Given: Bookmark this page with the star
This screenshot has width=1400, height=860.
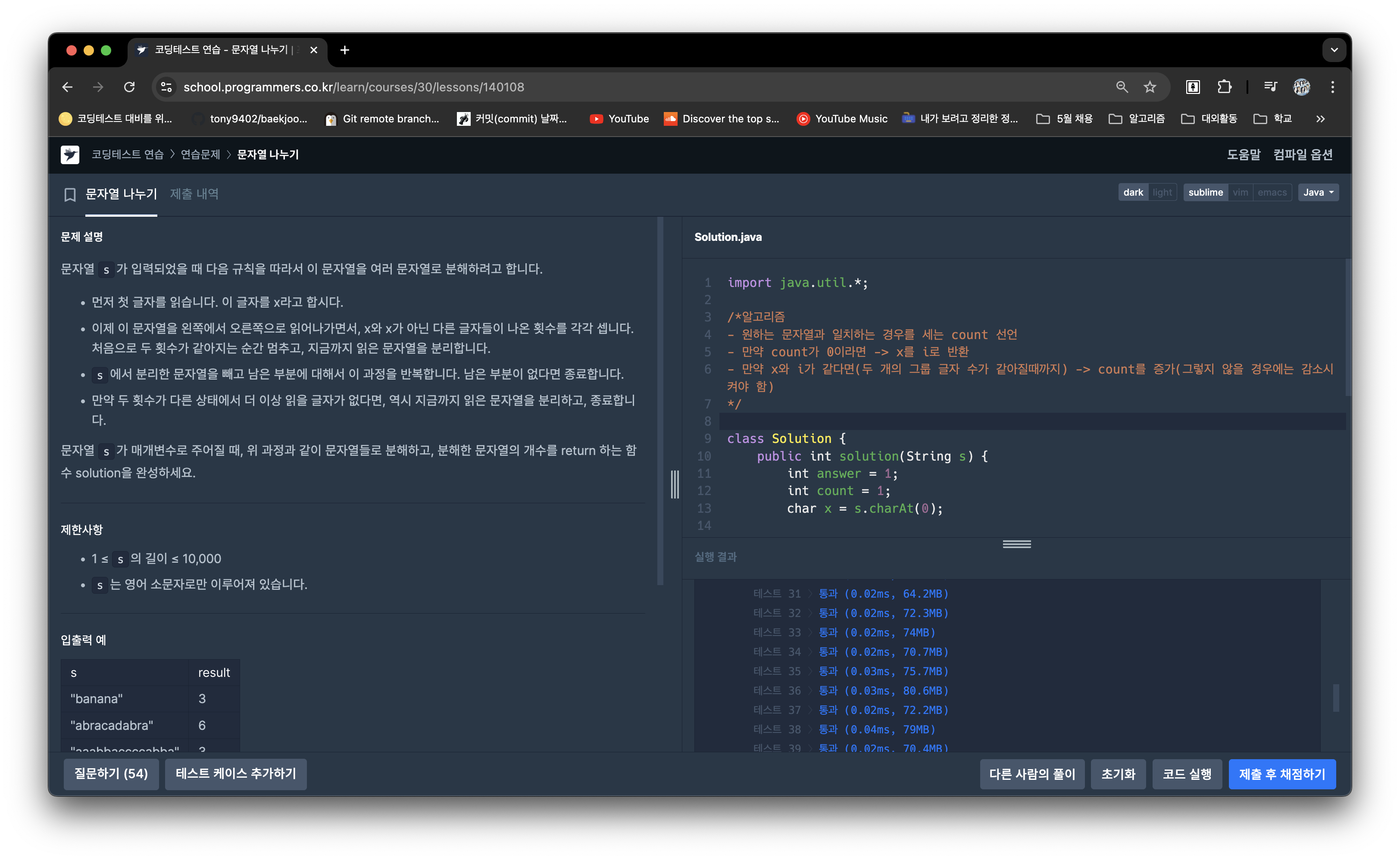Looking at the screenshot, I should click(x=1150, y=87).
